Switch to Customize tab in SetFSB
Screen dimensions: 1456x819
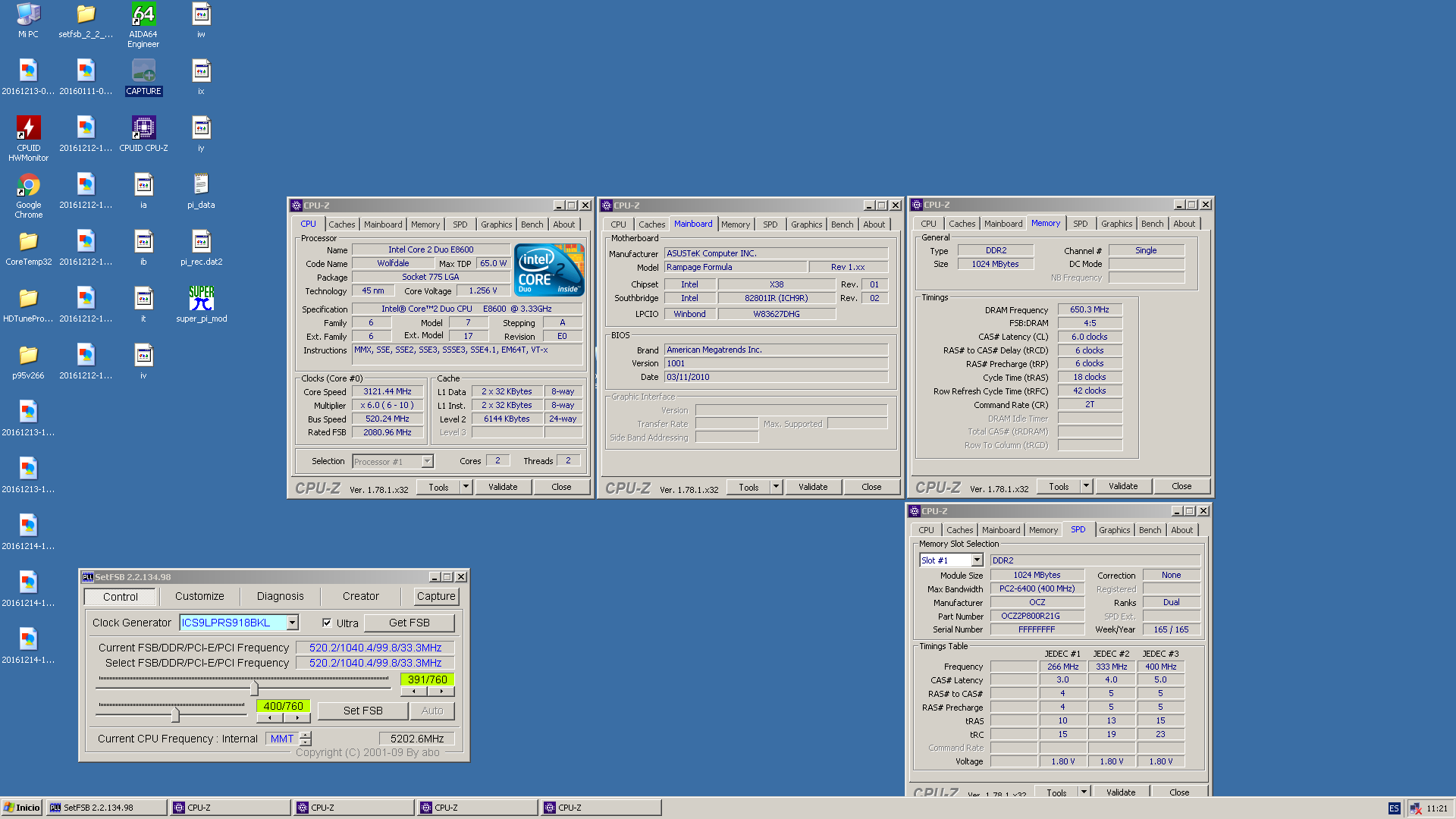coord(199,597)
